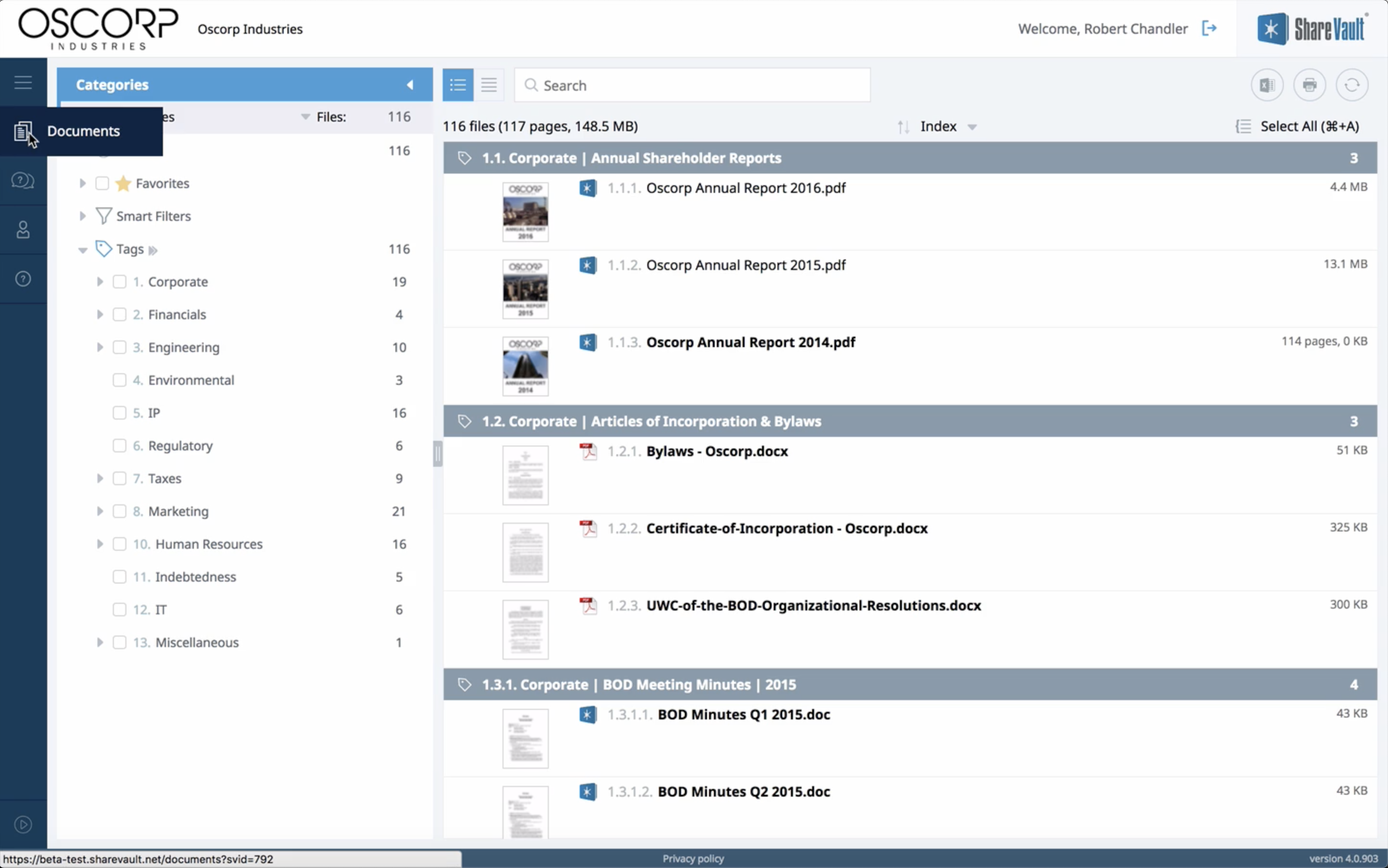Click the Oscorp Annual Report 2014 thumbnail

tap(525, 366)
